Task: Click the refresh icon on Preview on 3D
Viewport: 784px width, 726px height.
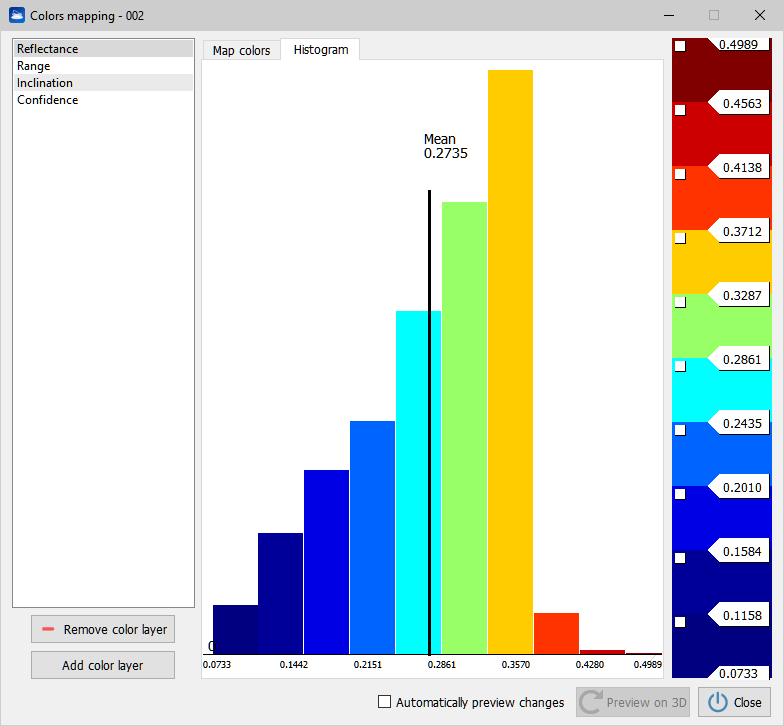Action: point(590,702)
